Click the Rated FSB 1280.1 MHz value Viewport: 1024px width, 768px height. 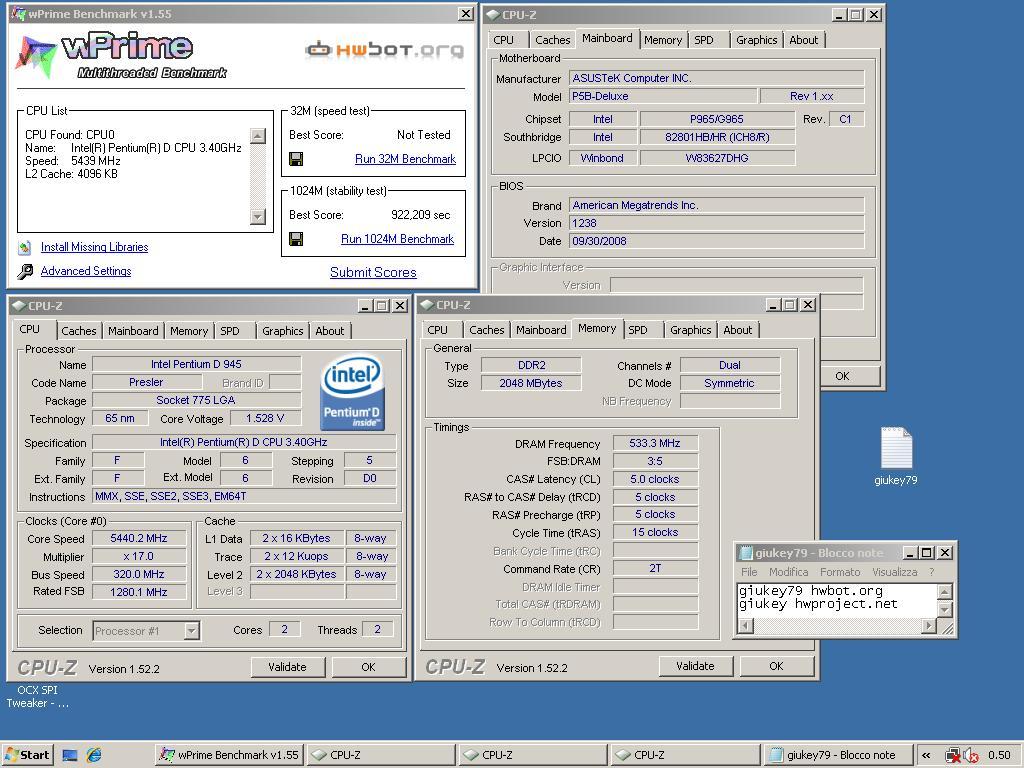tap(139, 592)
